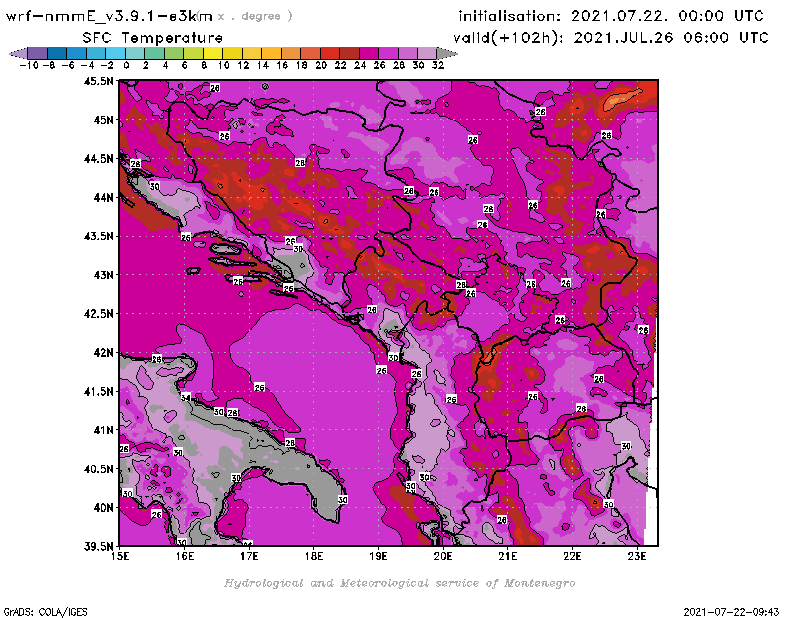Click the legend swatch between 30 and 32
The height and width of the screenshot is (618, 800).
(428, 53)
